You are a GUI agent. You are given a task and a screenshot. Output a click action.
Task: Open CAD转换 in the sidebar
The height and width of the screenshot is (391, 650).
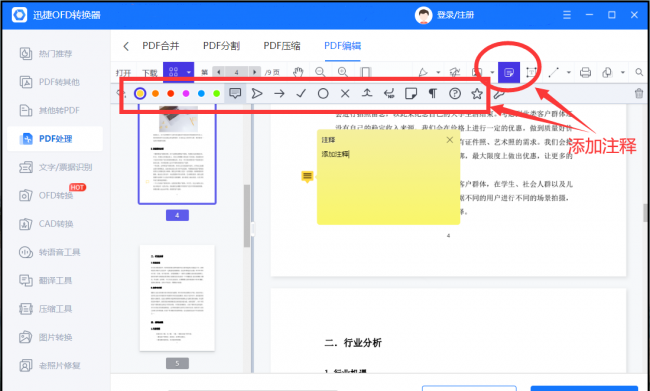(x=55, y=224)
